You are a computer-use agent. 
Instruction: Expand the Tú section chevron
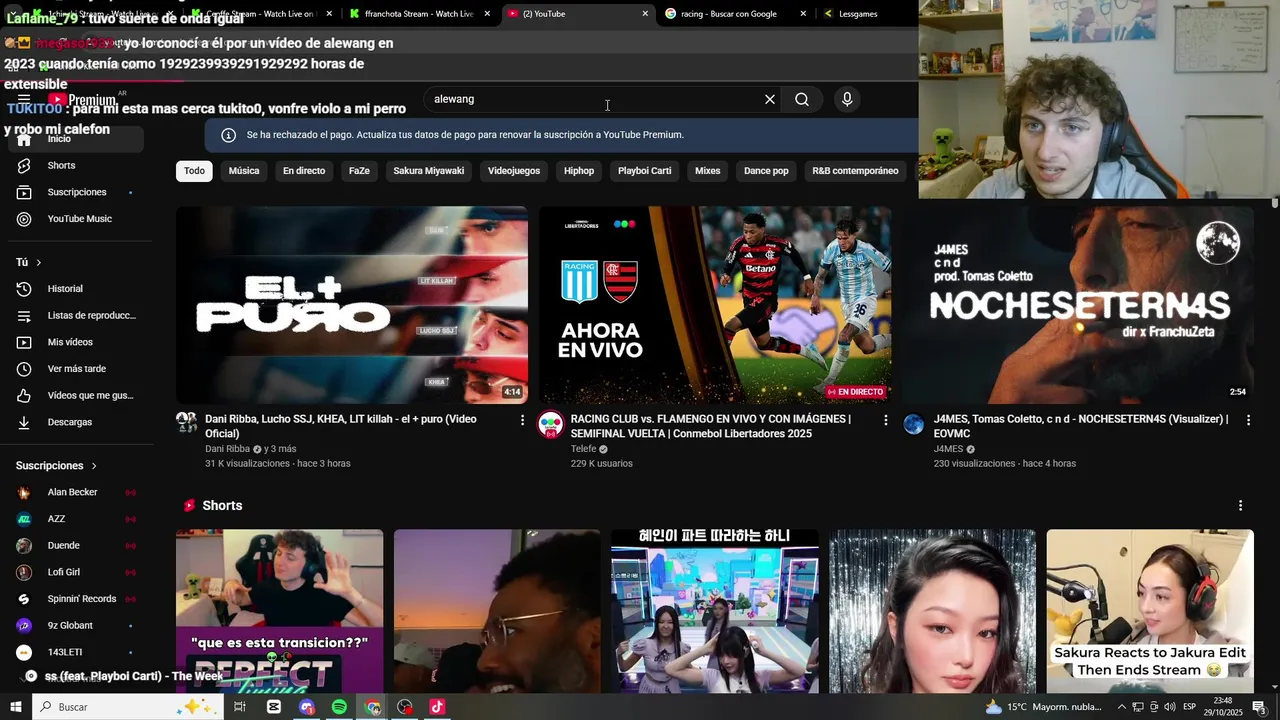click(39, 262)
